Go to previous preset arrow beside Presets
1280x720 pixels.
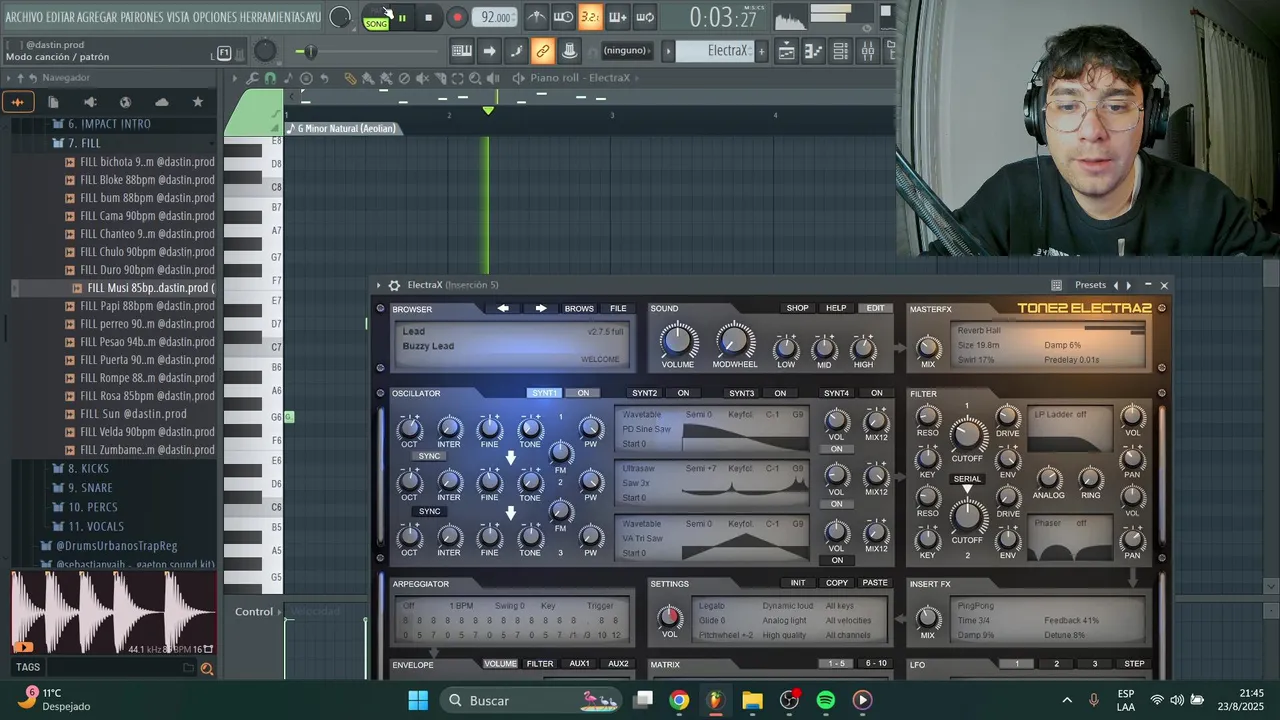[1116, 285]
